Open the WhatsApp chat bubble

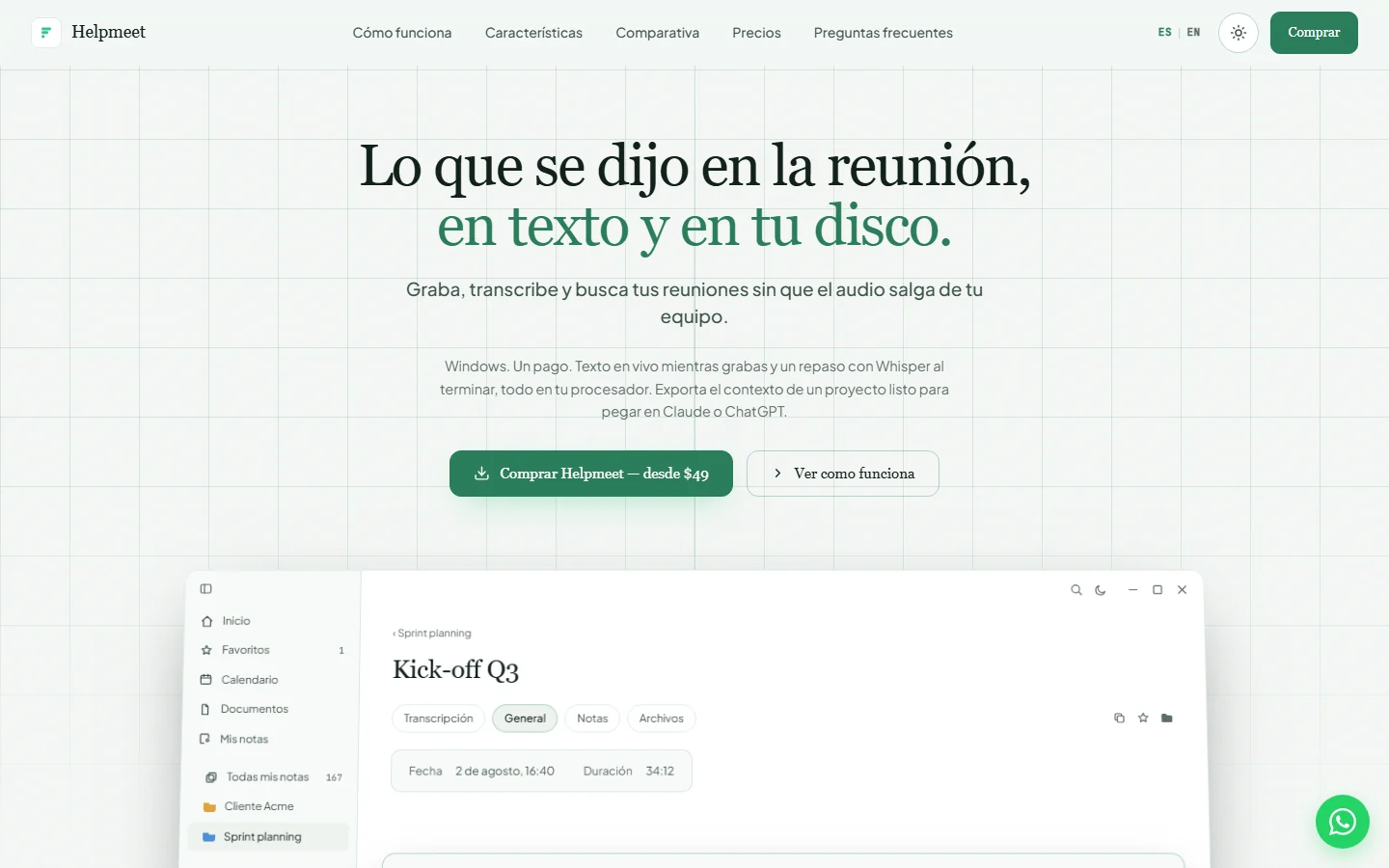[x=1343, y=822]
